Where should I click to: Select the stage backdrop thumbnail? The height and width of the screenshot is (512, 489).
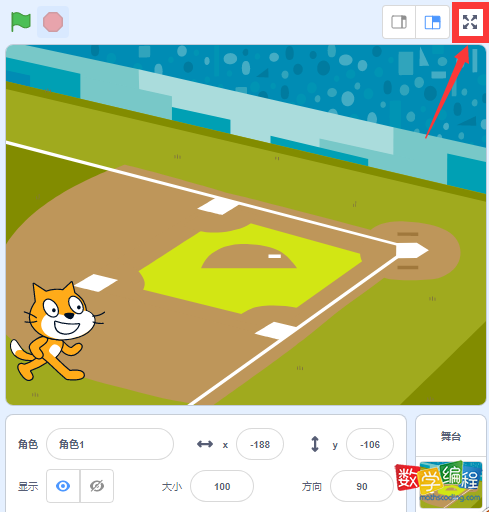[451, 484]
